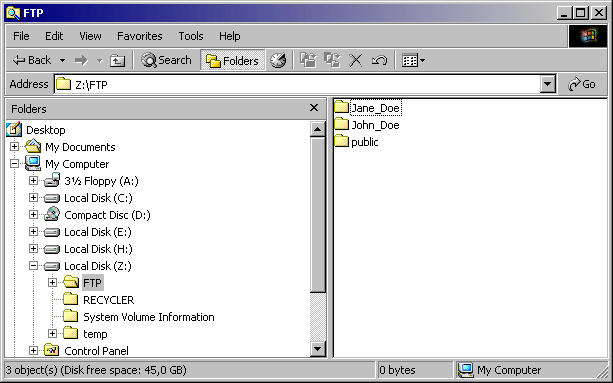This screenshot has width=613, height=383.
Task: Select Local Disk (H:) drive icon
Action: tap(52, 249)
